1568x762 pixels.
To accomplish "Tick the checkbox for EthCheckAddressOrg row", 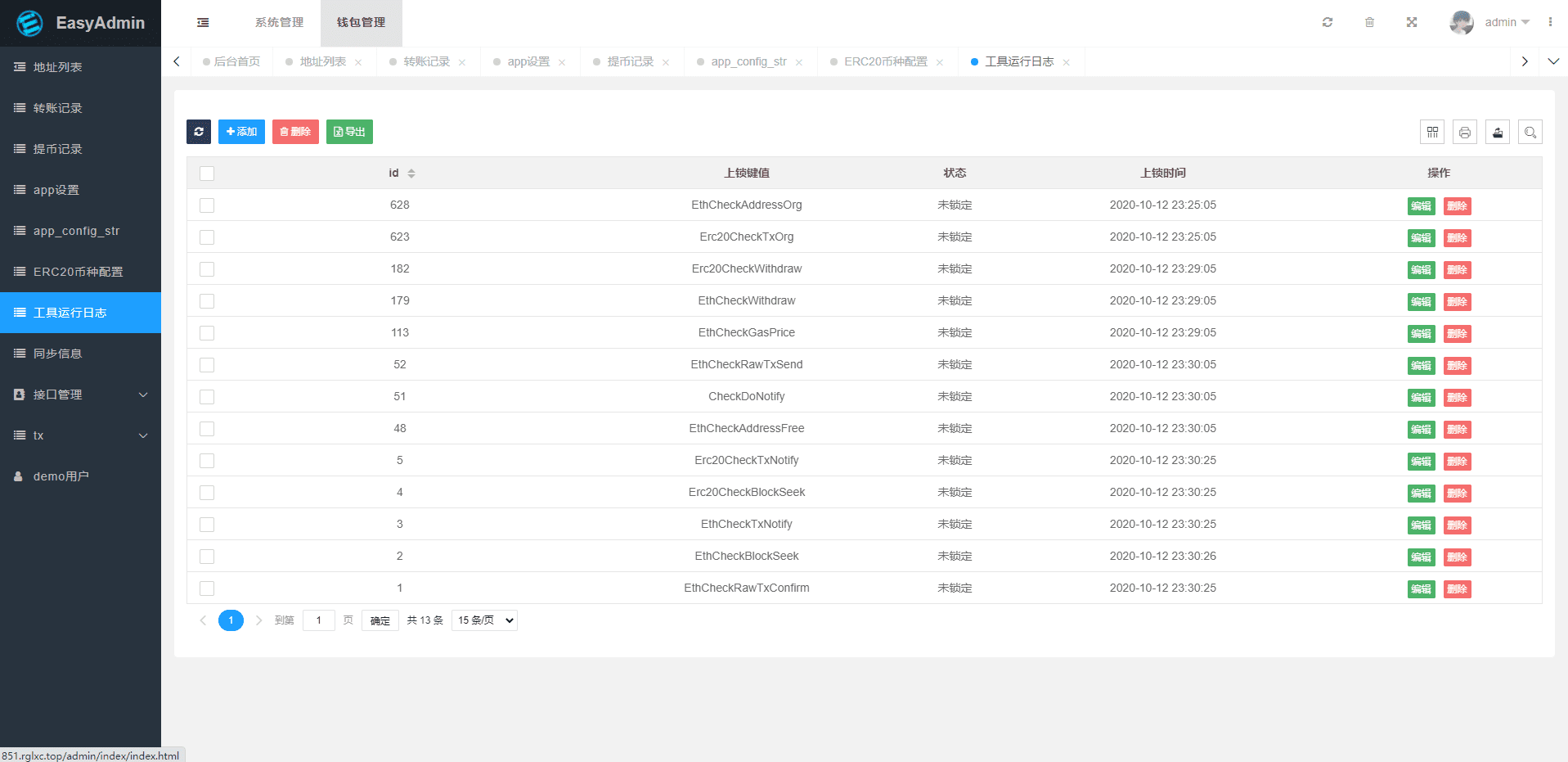I will click(207, 205).
